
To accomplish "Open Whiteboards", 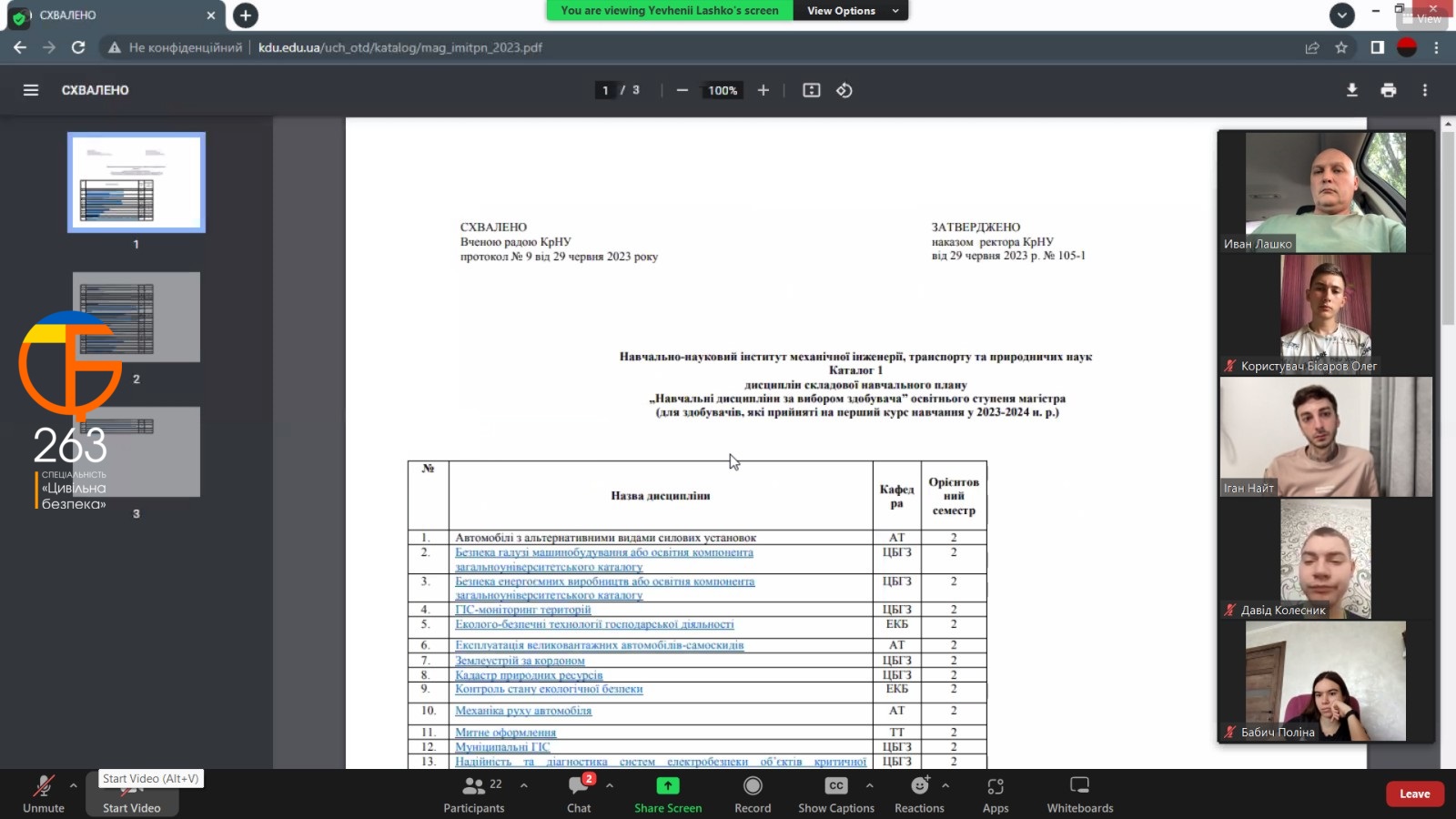I will click(1080, 794).
